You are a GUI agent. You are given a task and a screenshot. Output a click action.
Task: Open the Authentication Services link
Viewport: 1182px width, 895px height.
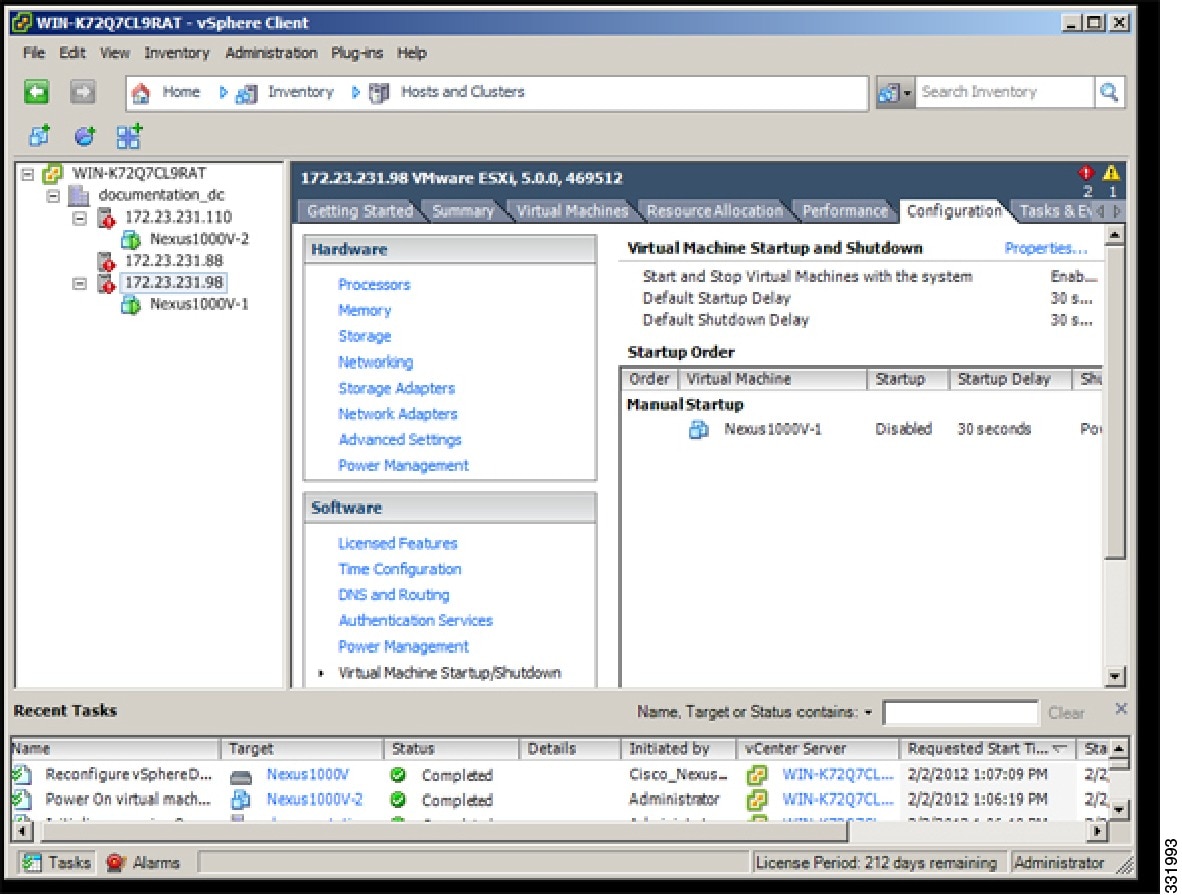coord(415,621)
